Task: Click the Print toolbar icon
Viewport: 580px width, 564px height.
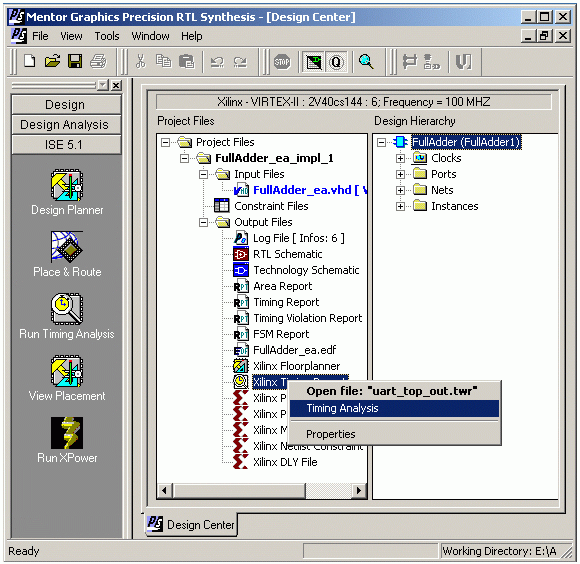Action: (x=98, y=61)
